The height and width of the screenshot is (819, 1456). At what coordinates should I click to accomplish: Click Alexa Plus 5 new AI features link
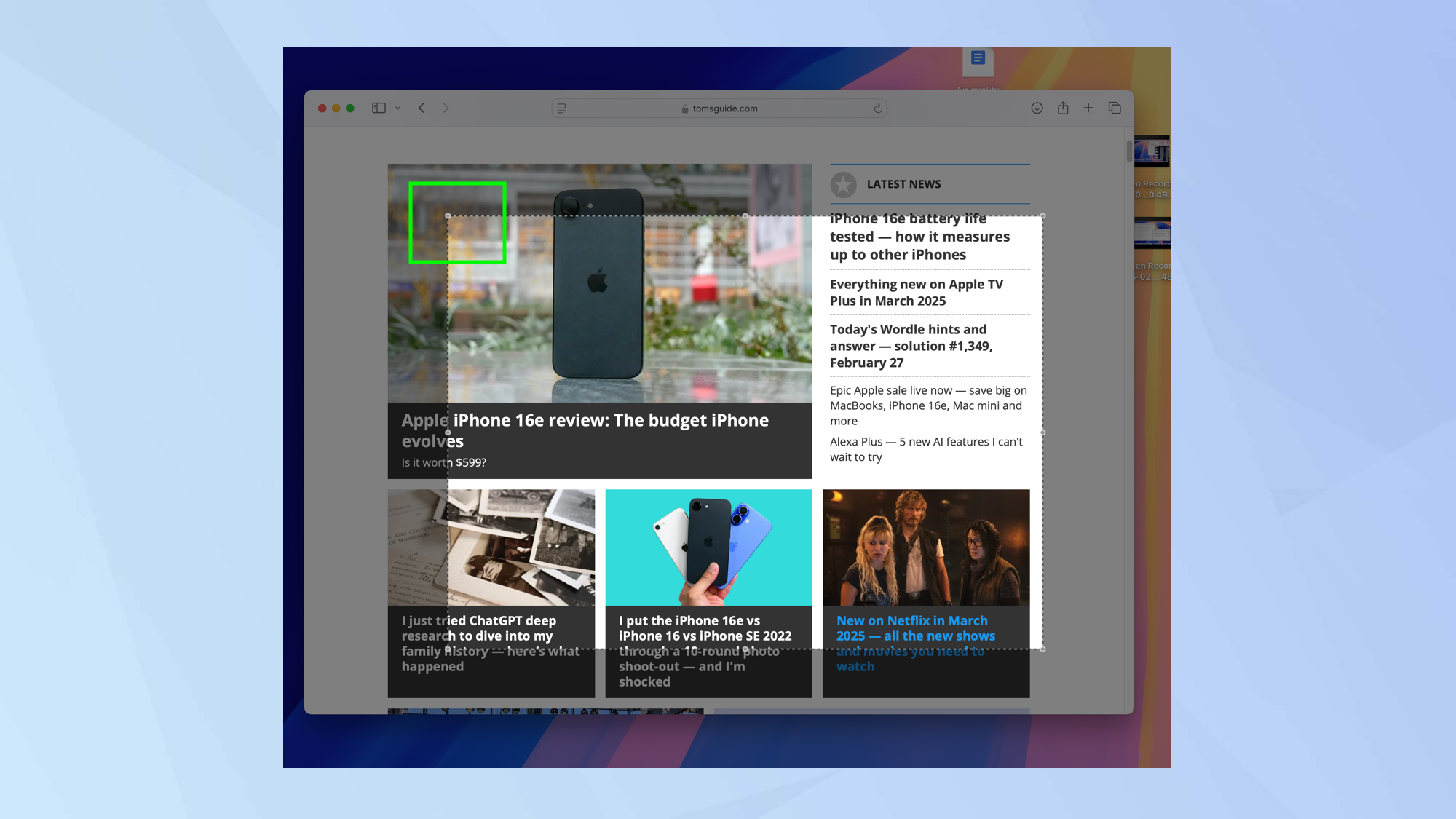point(925,449)
